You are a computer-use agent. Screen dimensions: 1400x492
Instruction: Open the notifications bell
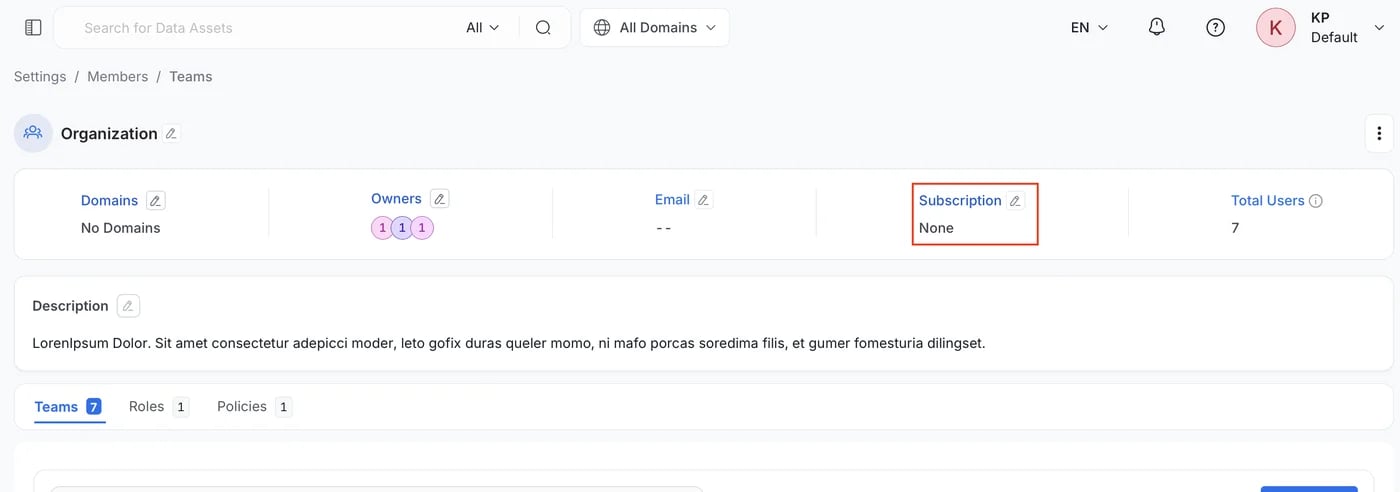[x=1157, y=28]
